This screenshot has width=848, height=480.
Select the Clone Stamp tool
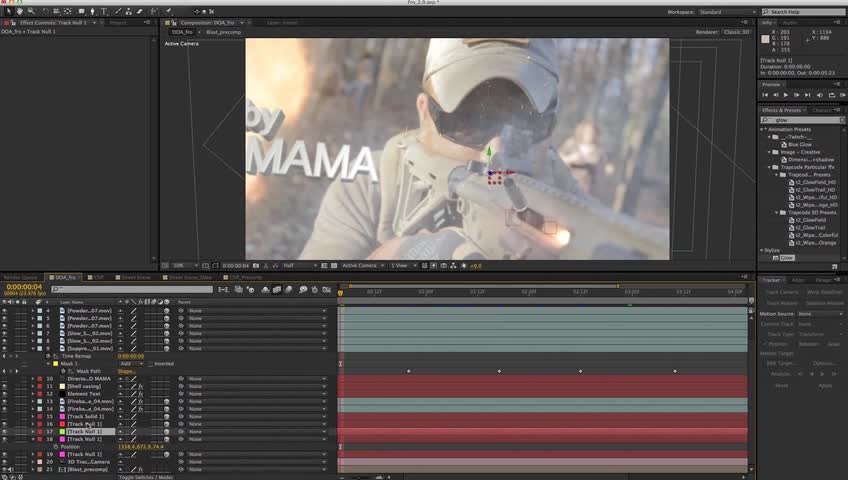129,11
